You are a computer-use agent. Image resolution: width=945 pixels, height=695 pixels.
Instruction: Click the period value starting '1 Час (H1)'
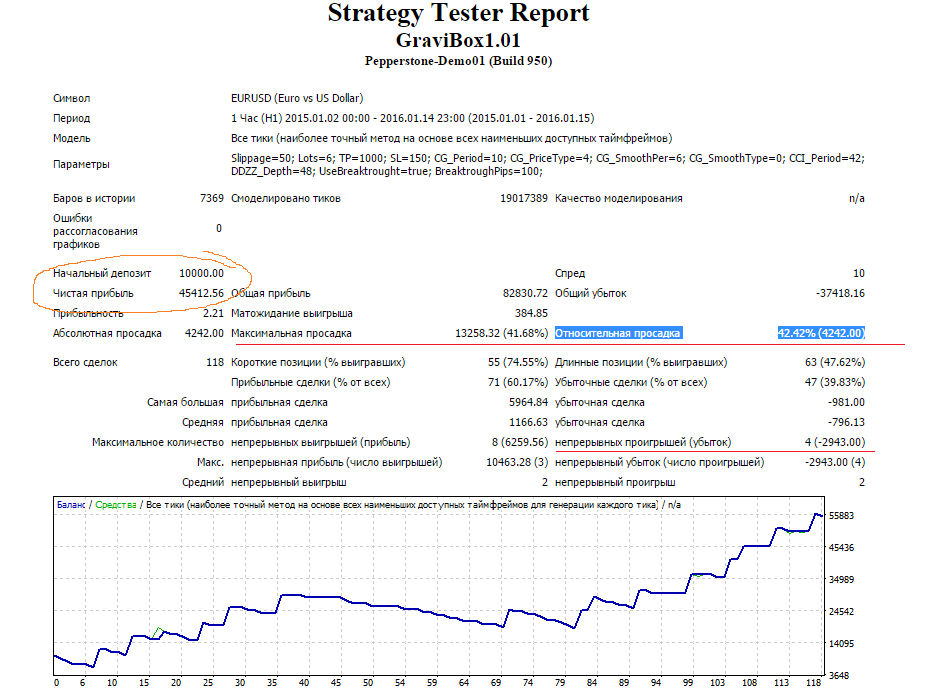point(412,118)
